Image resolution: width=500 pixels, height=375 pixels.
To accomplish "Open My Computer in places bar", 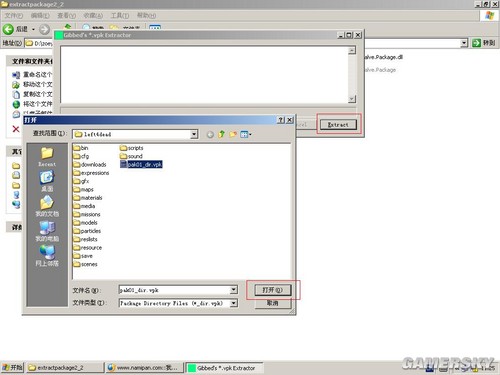I will pos(47,231).
